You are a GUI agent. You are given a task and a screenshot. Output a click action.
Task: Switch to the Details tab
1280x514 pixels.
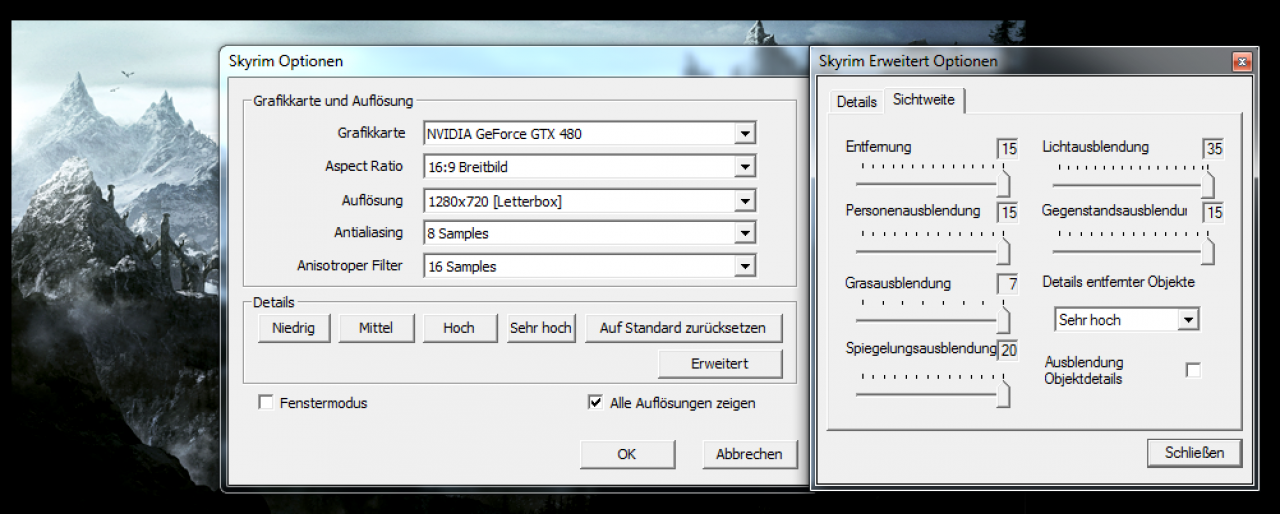pyautogui.click(x=856, y=102)
